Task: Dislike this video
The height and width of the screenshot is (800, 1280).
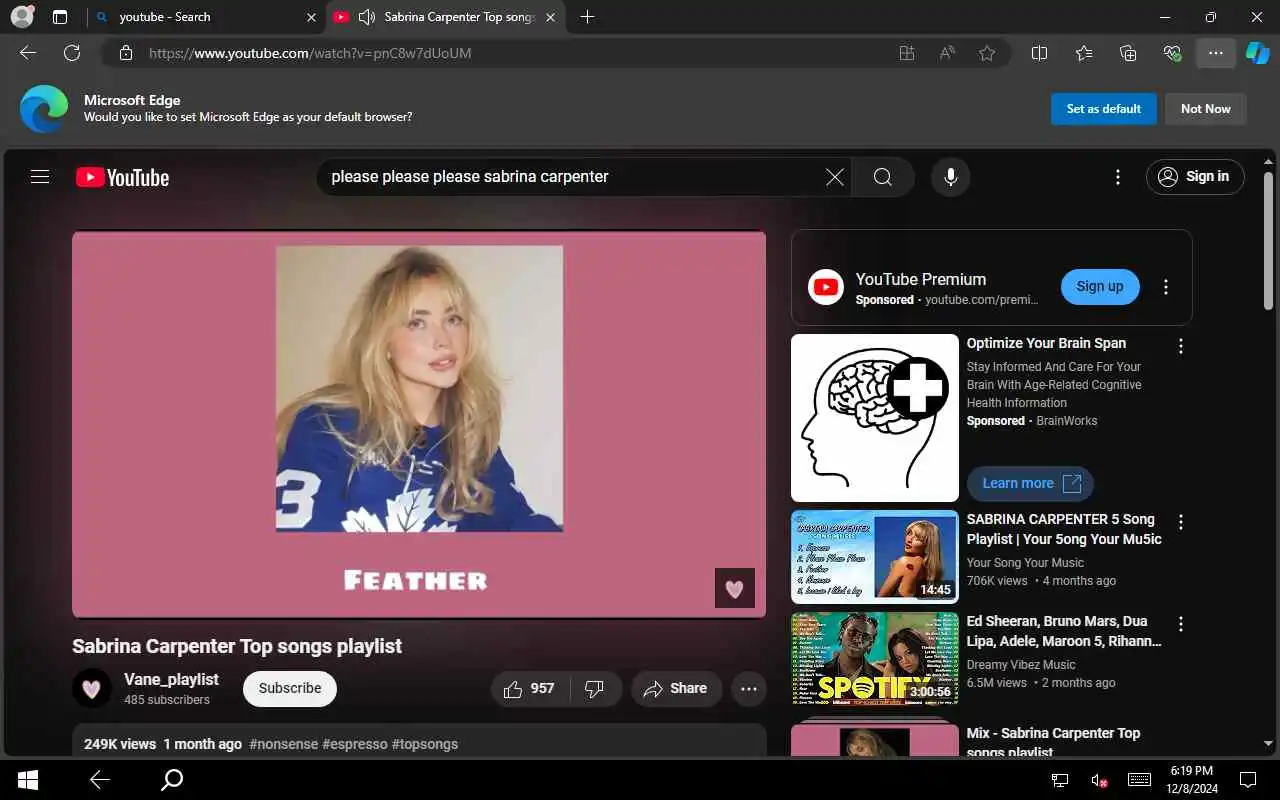Action: coord(595,688)
